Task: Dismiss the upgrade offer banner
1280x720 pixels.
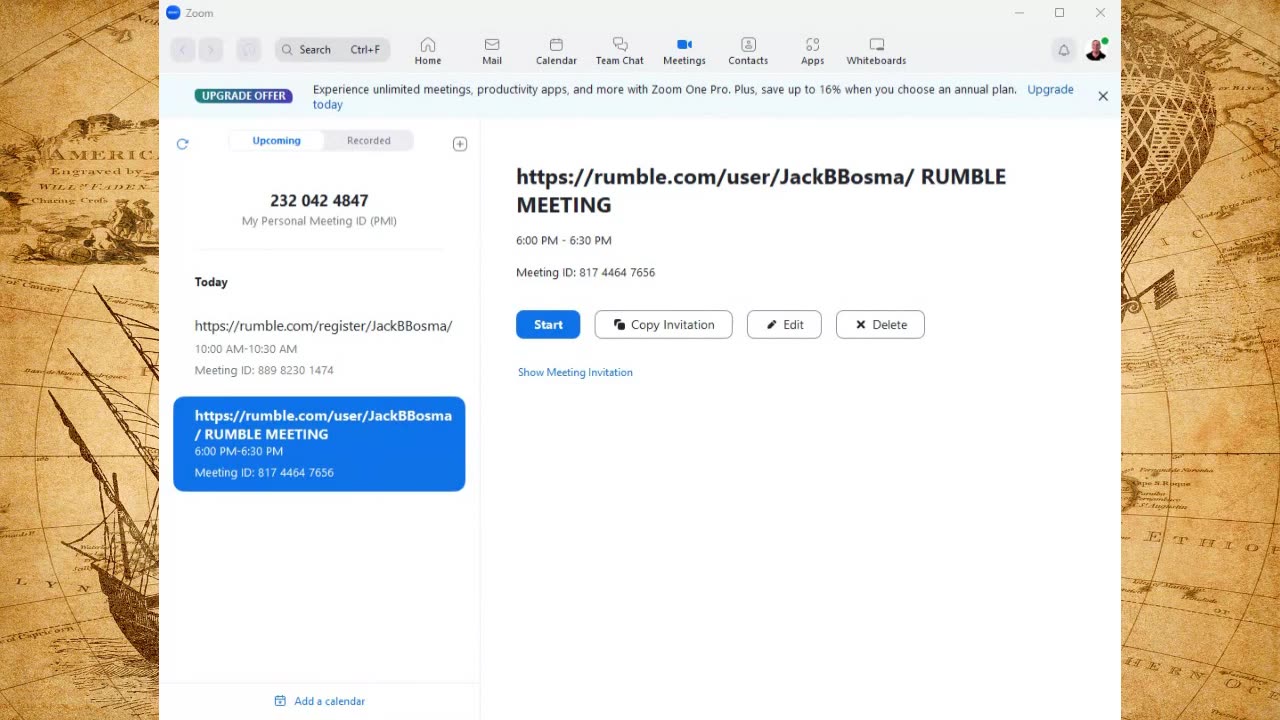Action: click(1103, 96)
